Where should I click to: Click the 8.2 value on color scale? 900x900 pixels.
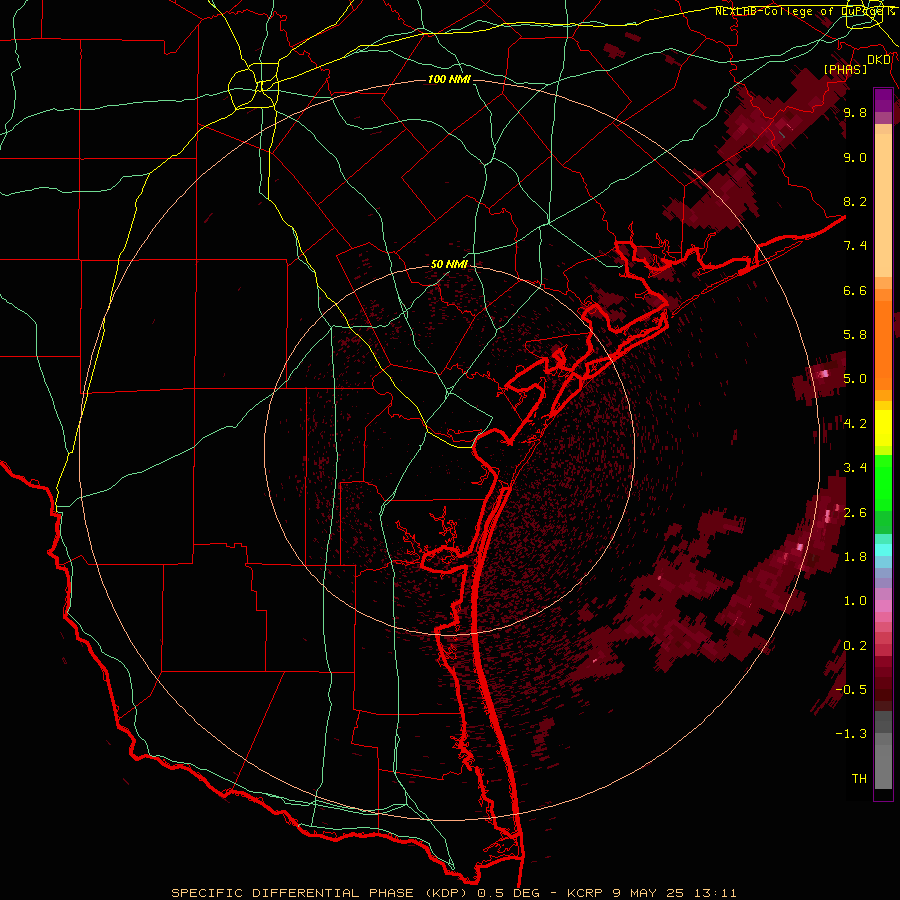coord(855,201)
